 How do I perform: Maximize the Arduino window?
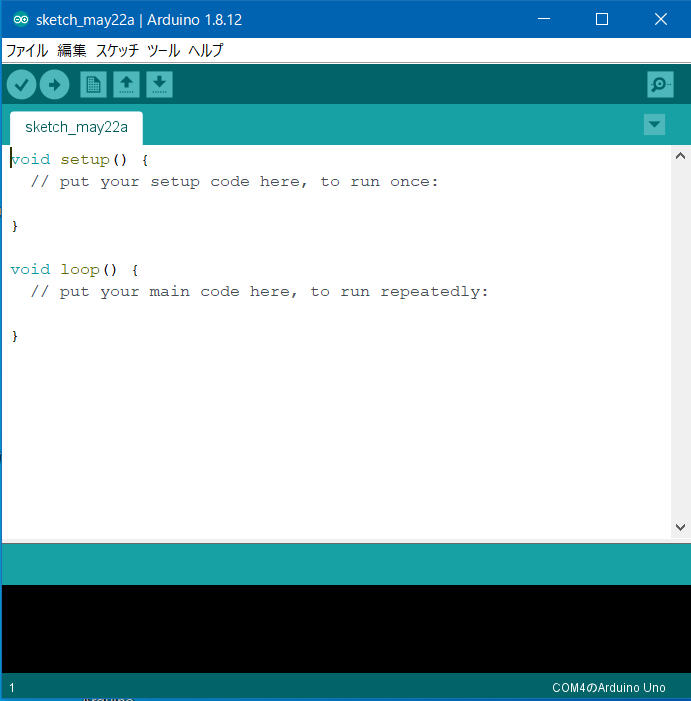602,19
